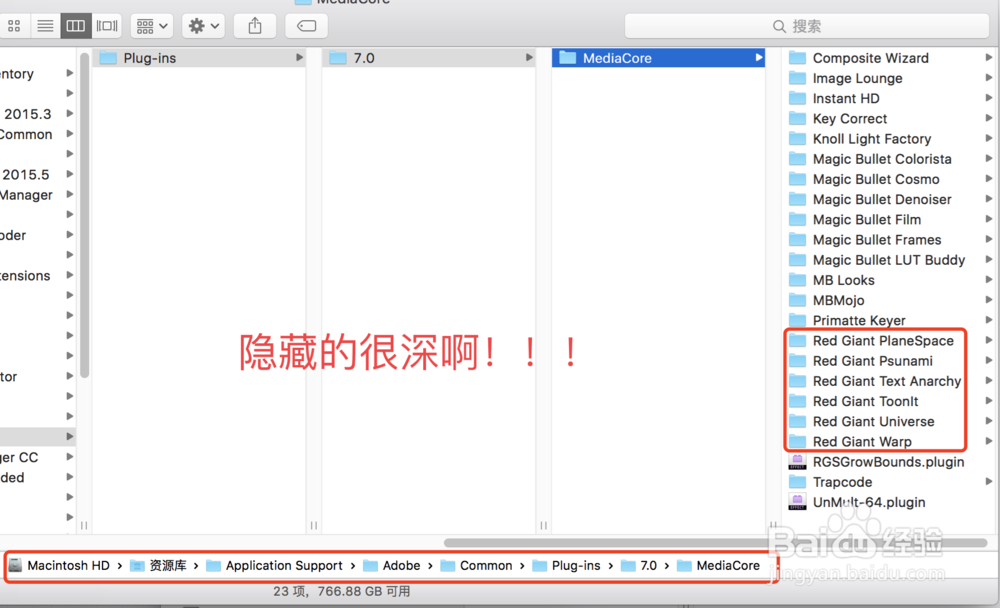The image size is (1000, 608).
Task: Click the RGSGrowBounds.plugin file icon
Action: pyautogui.click(x=797, y=462)
